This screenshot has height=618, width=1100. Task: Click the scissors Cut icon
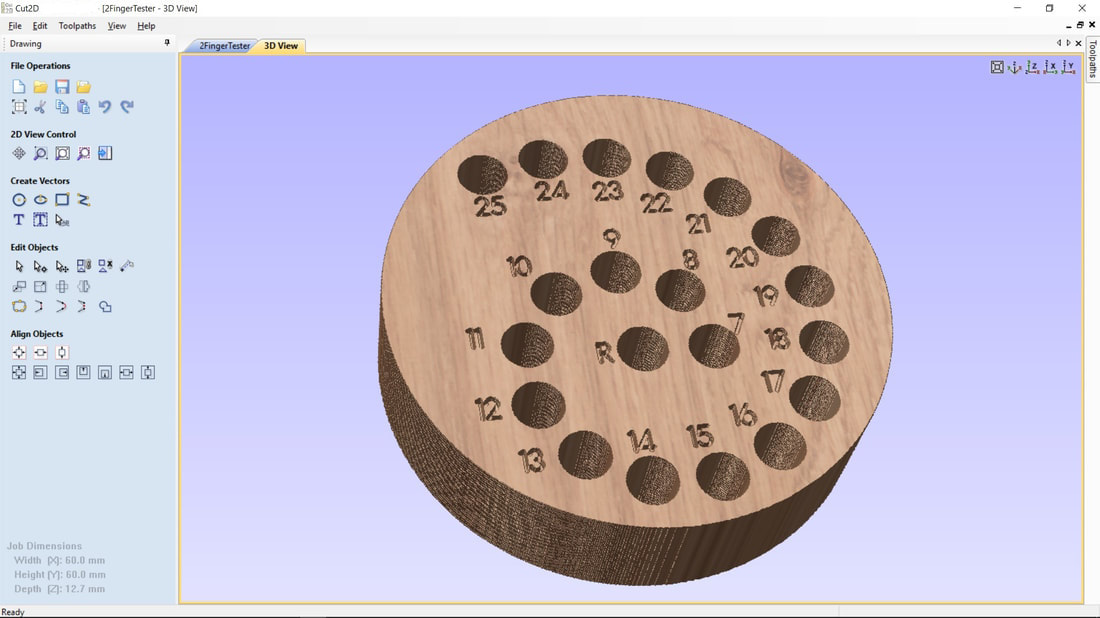40,107
